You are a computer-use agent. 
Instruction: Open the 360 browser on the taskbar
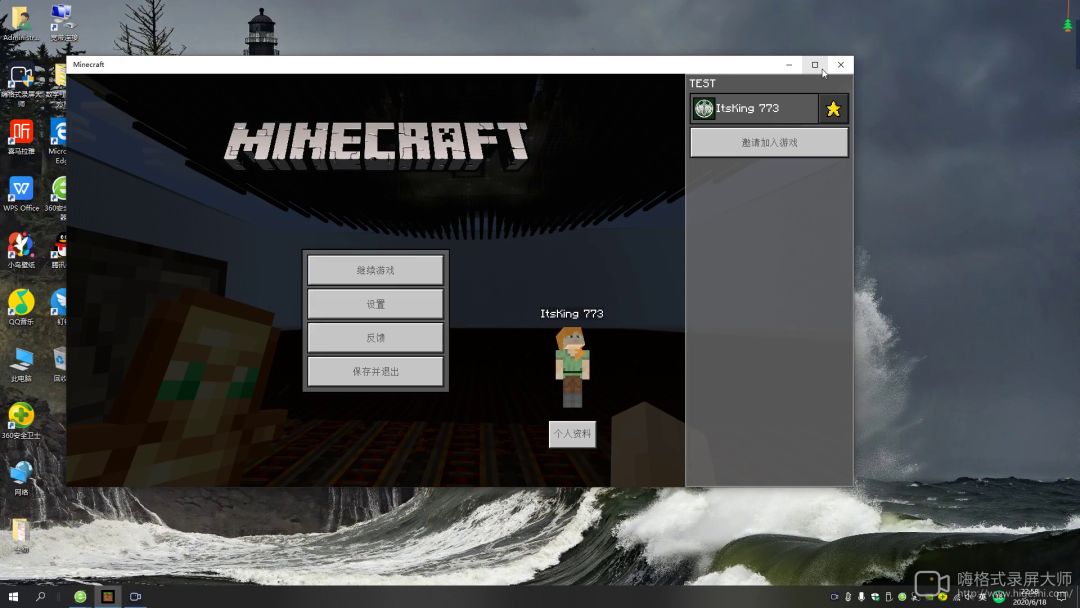tap(80, 597)
